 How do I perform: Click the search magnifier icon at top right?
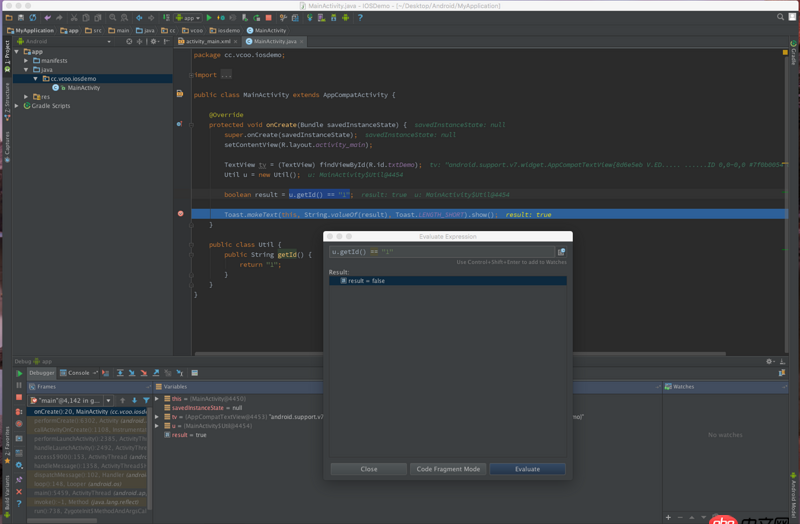tap(781, 17)
